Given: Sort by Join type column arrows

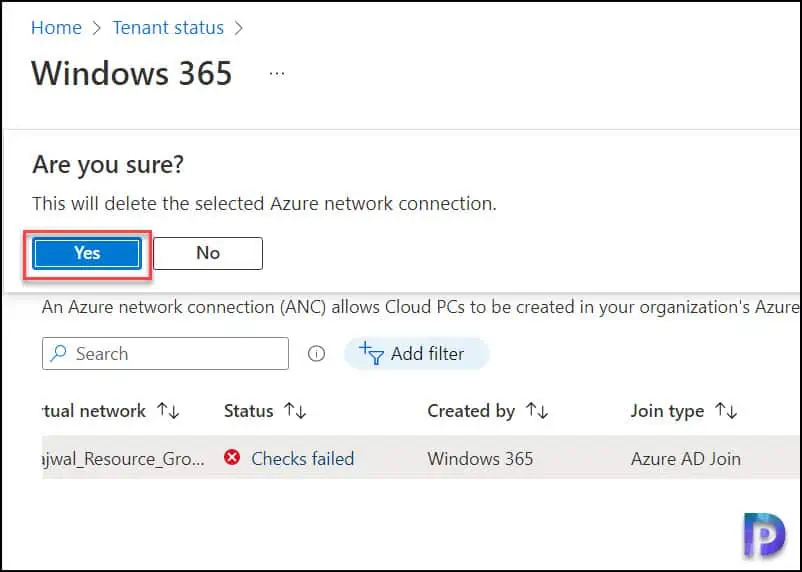Looking at the screenshot, I should (726, 411).
